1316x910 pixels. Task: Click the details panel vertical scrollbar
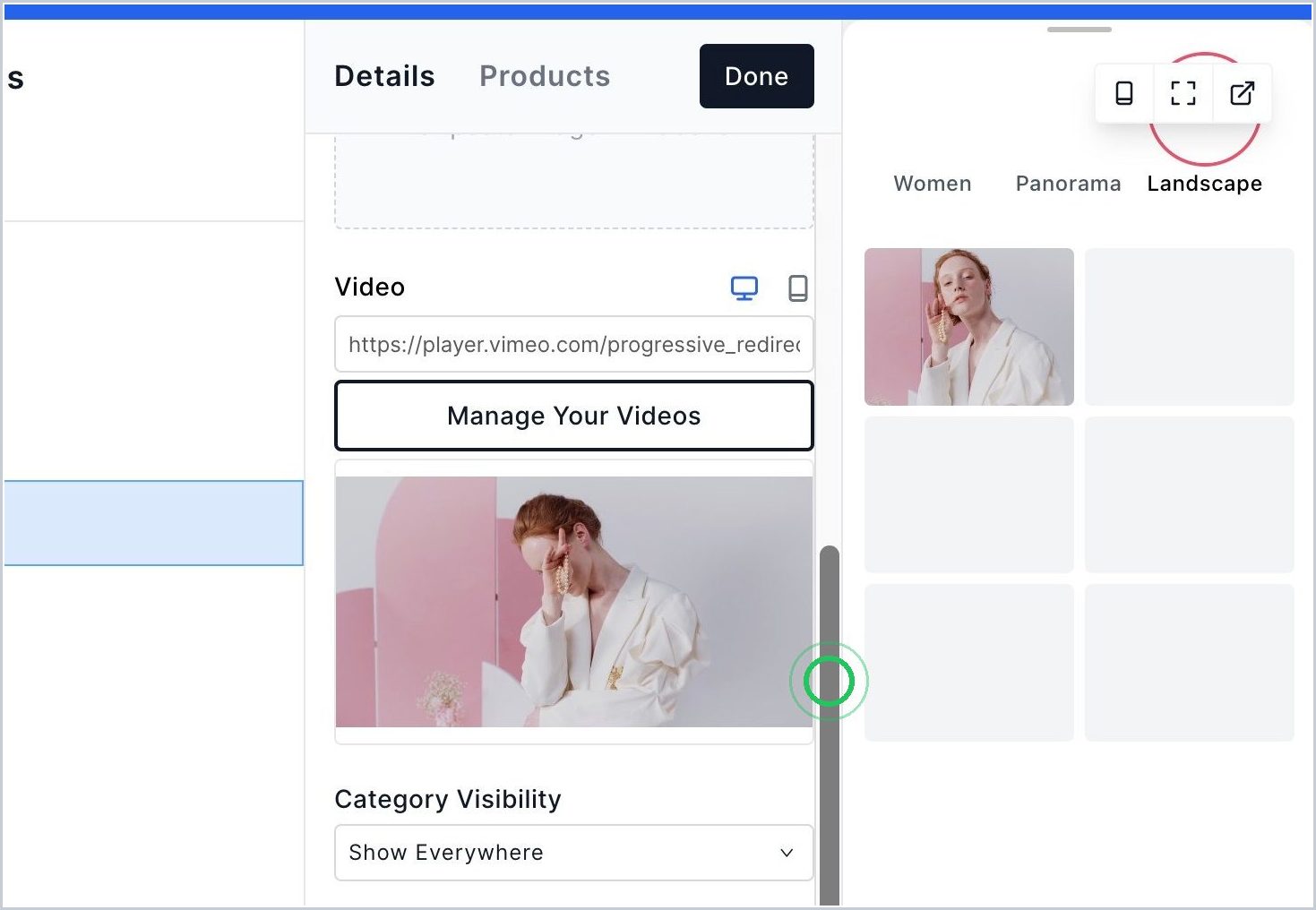click(x=830, y=725)
